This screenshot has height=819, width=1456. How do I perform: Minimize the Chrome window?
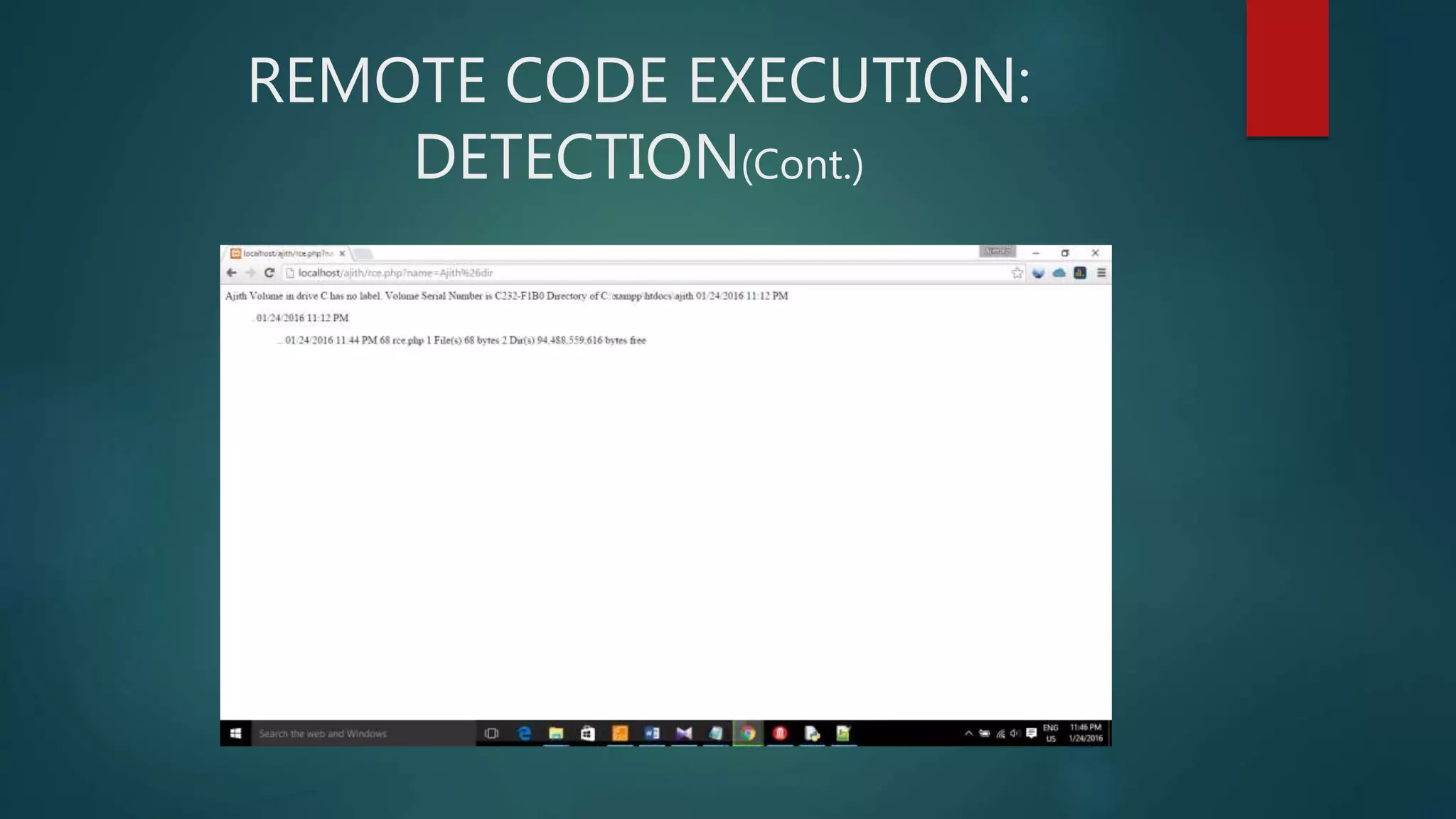(x=1036, y=253)
